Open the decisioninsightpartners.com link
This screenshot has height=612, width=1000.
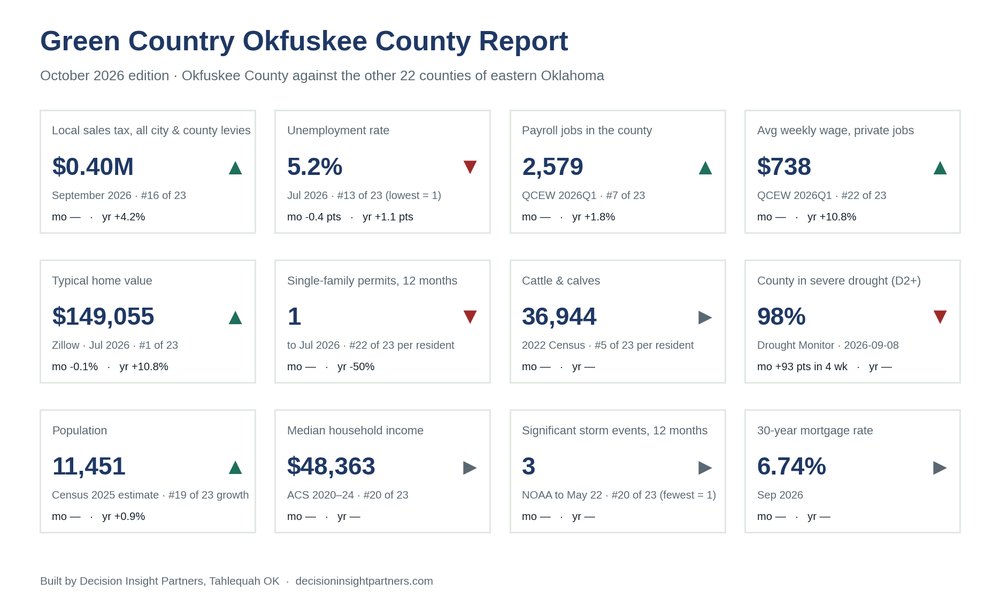click(x=364, y=581)
